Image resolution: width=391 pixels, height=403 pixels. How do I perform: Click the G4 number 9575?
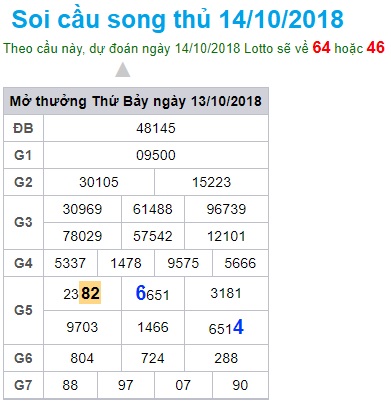(x=183, y=263)
